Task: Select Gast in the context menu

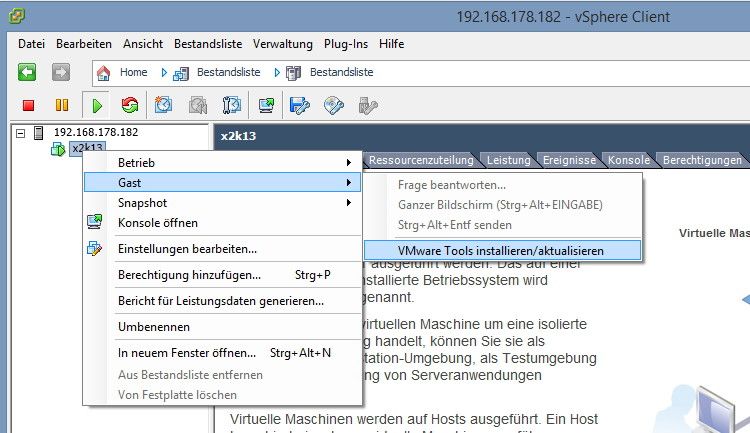Action: click(x=222, y=182)
